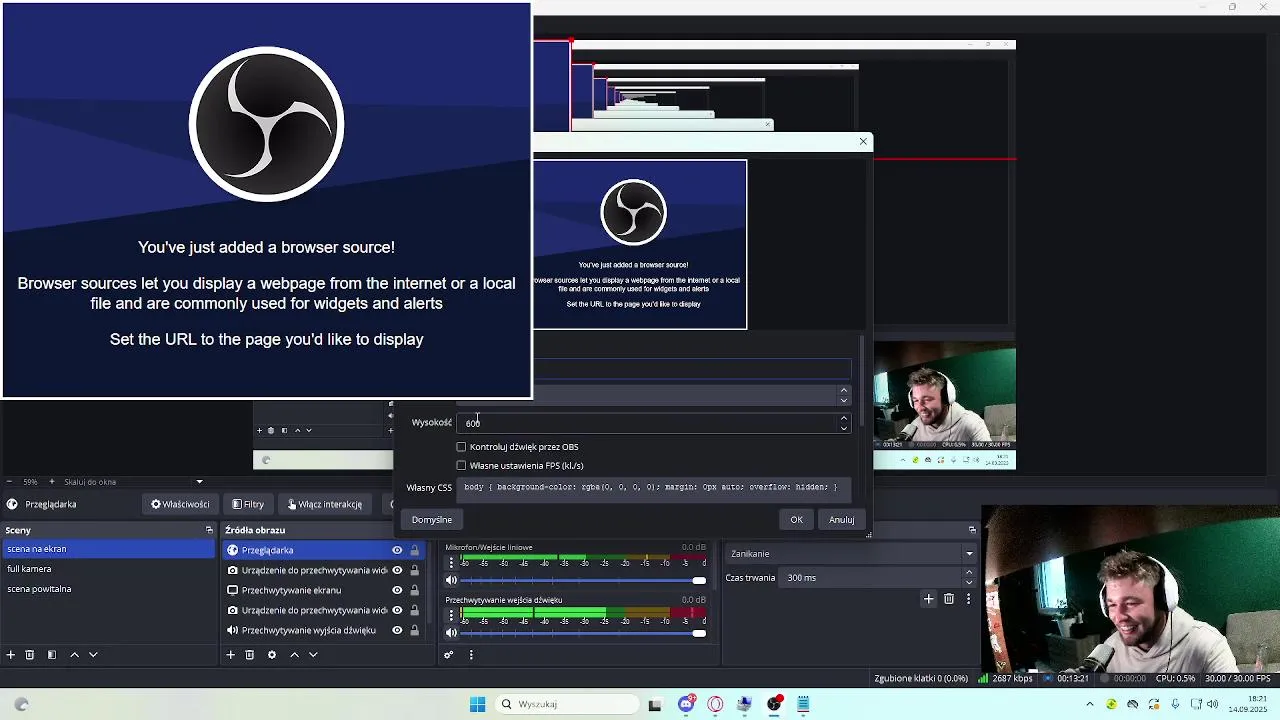Open Przechwytywanie wejścia dźwięku channel options dots
The width and height of the screenshot is (1280, 720).
(451, 616)
